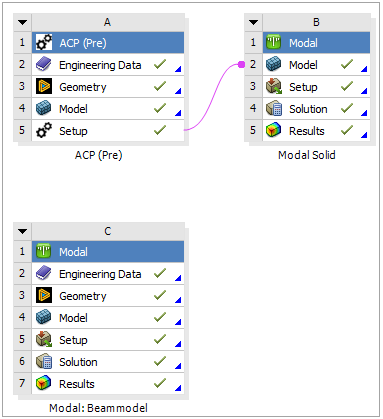383x419 pixels.
Task: Click column header letter B
Action: point(316,22)
